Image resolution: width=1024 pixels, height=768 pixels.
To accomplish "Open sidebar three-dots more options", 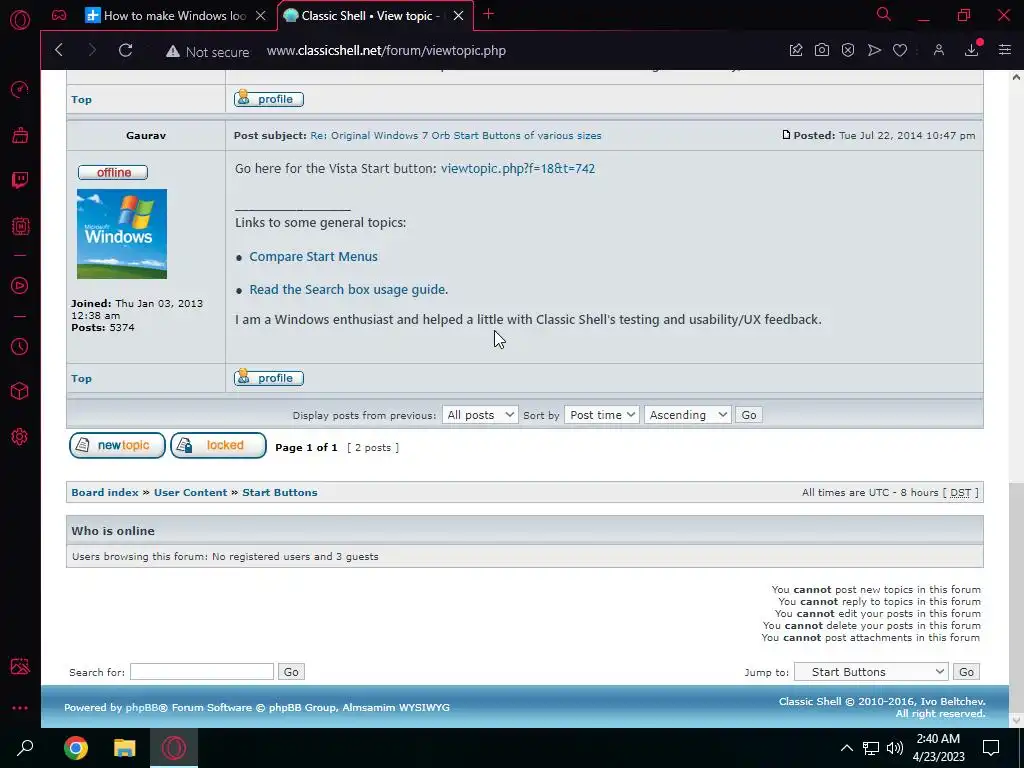I will click(20, 708).
